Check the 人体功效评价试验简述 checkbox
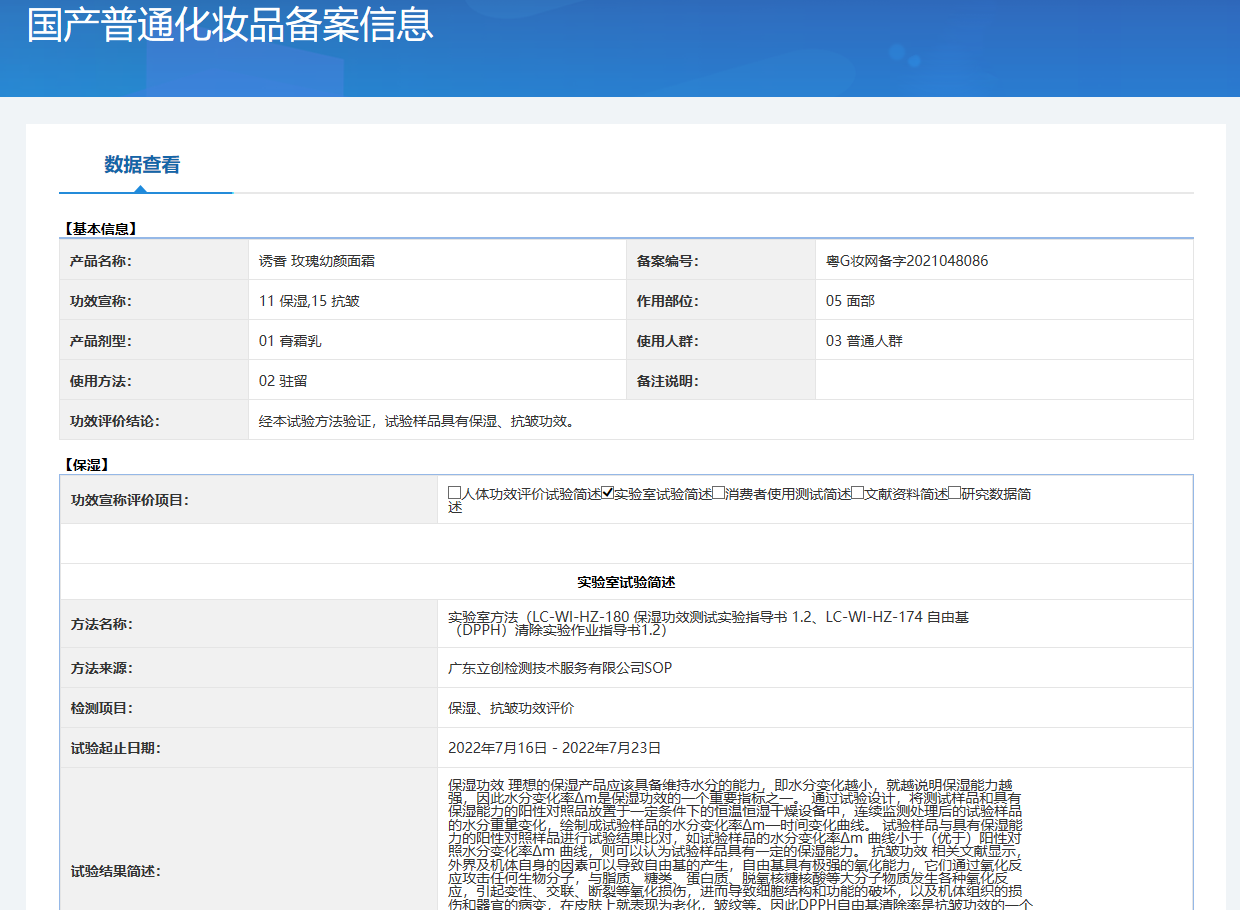 (454, 493)
